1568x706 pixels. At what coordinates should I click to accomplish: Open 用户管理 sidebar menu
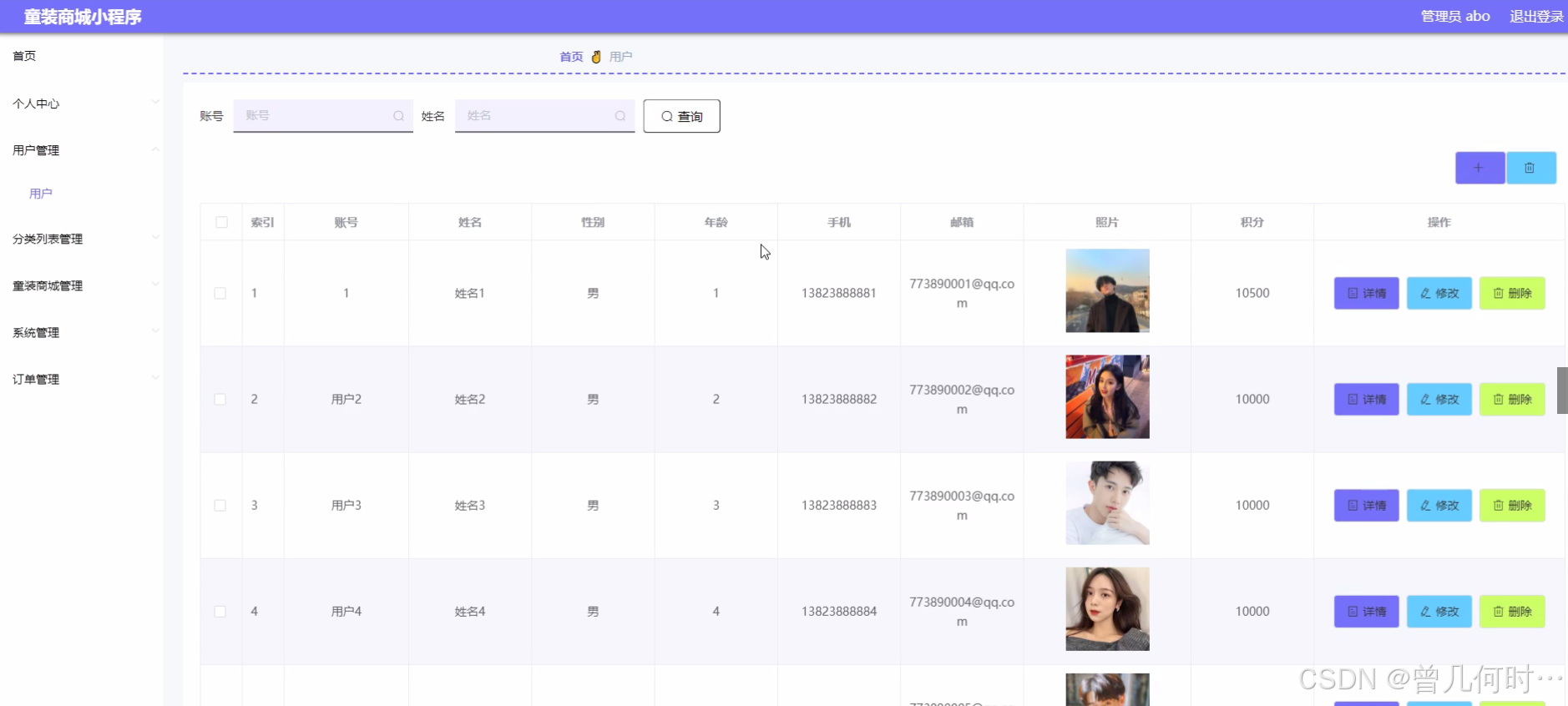(36, 150)
